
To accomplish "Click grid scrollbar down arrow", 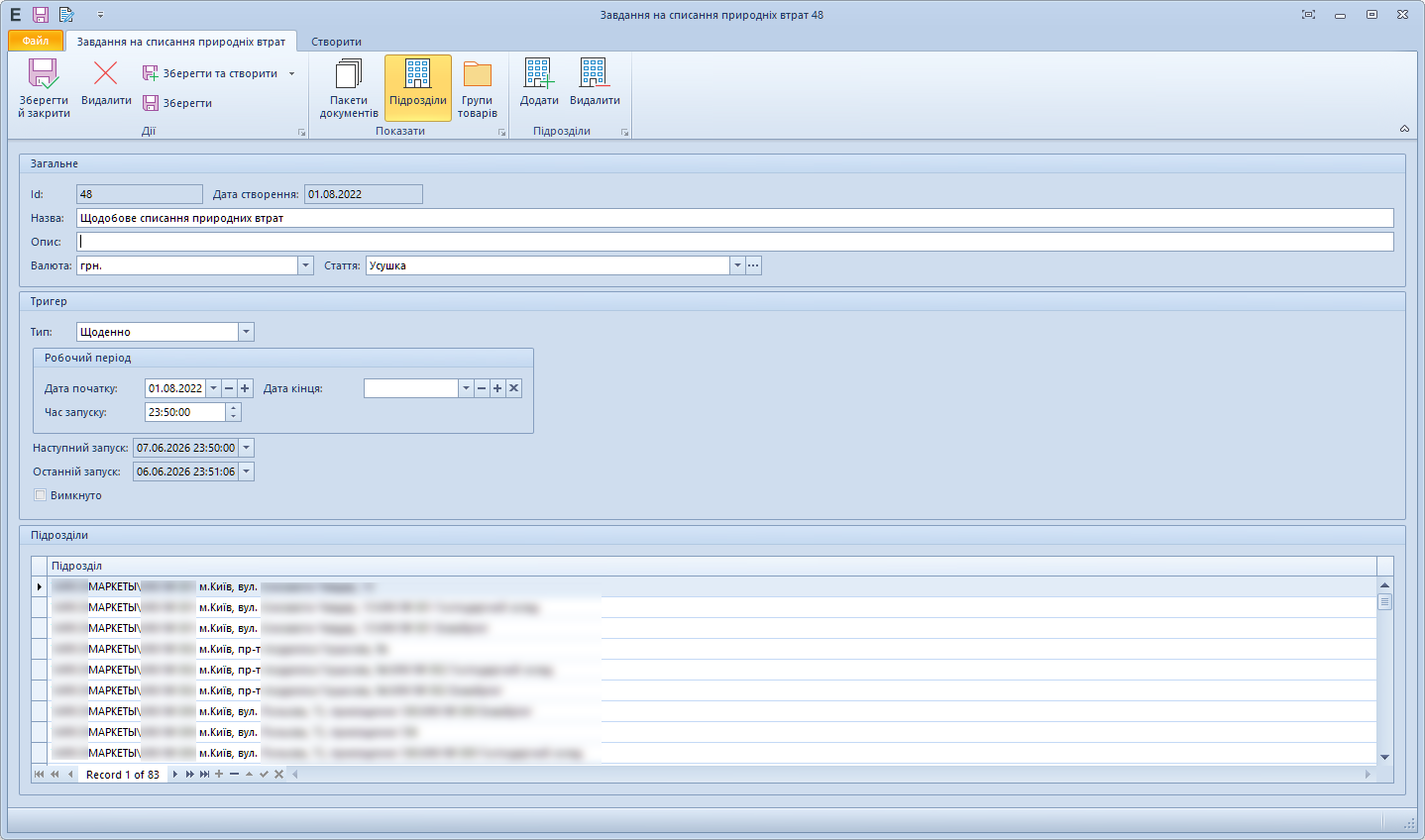I will [x=1384, y=757].
